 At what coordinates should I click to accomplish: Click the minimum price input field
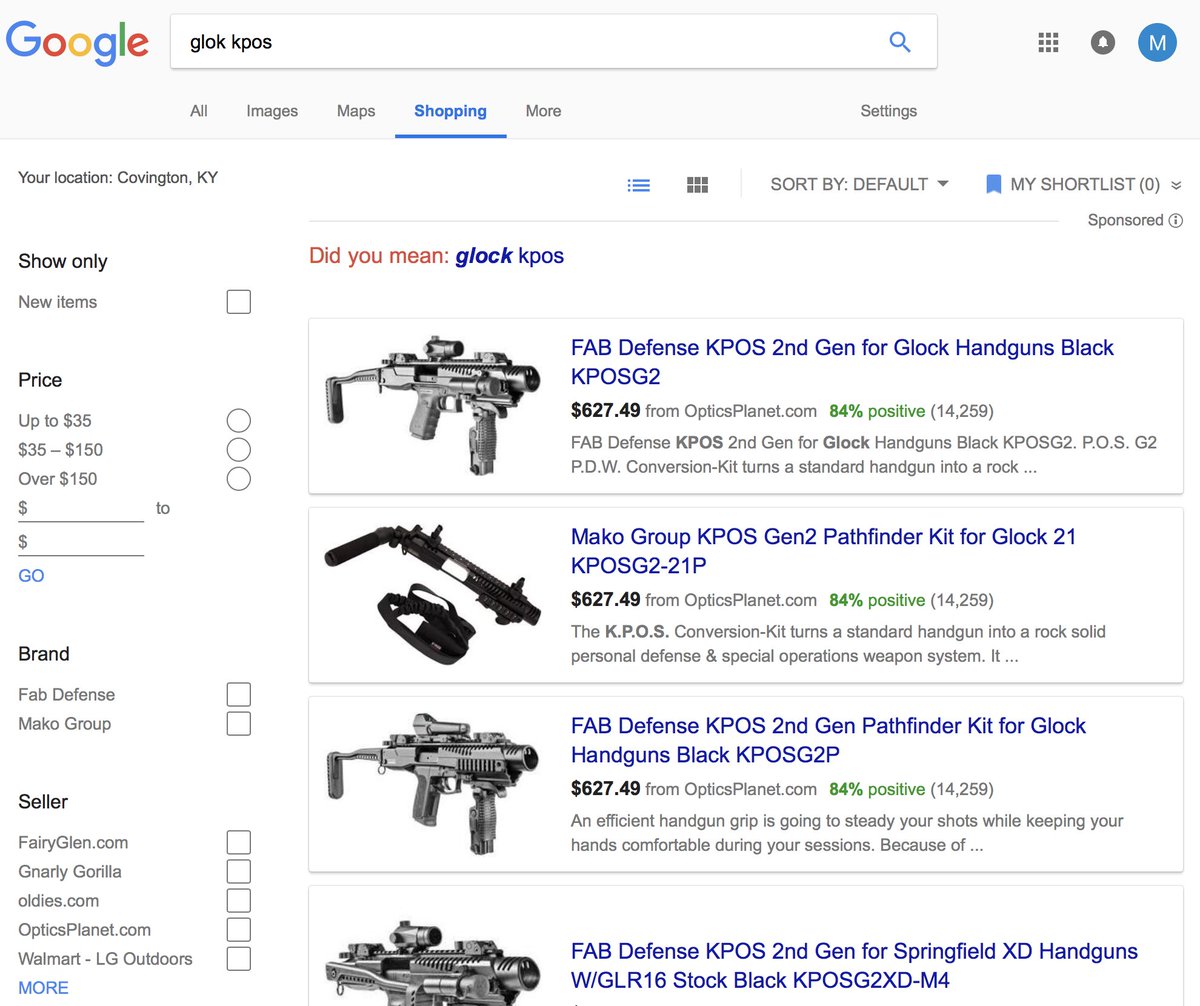81,508
